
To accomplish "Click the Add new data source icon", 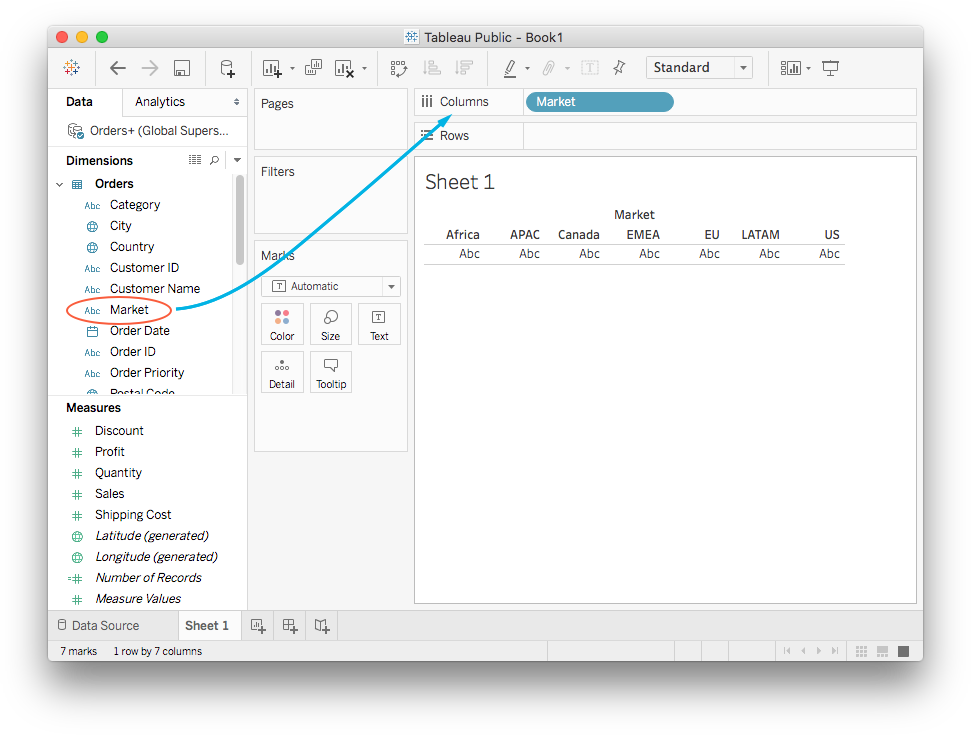I will coord(227,68).
